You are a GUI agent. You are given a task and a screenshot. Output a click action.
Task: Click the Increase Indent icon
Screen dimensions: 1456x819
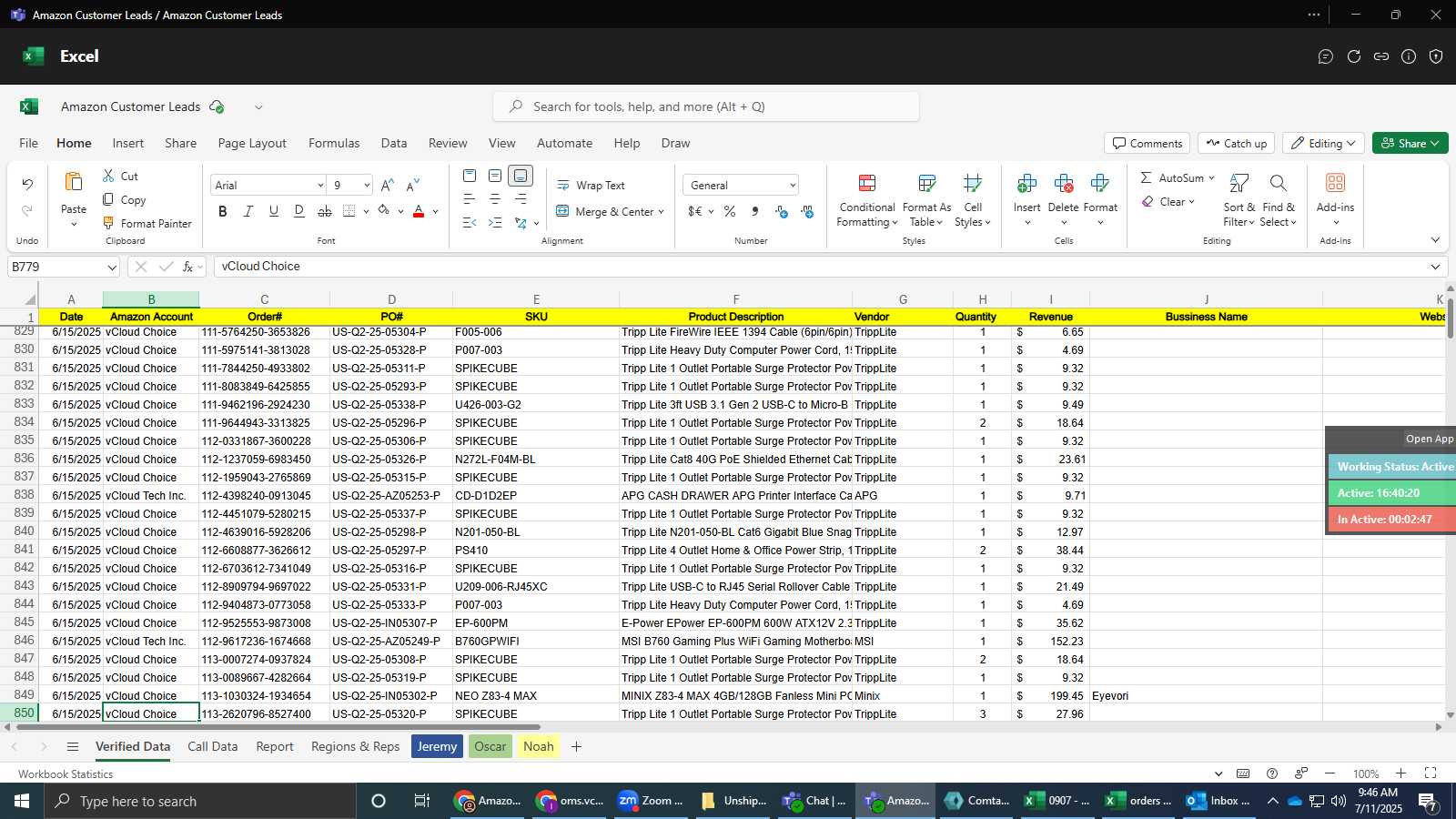click(x=495, y=222)
